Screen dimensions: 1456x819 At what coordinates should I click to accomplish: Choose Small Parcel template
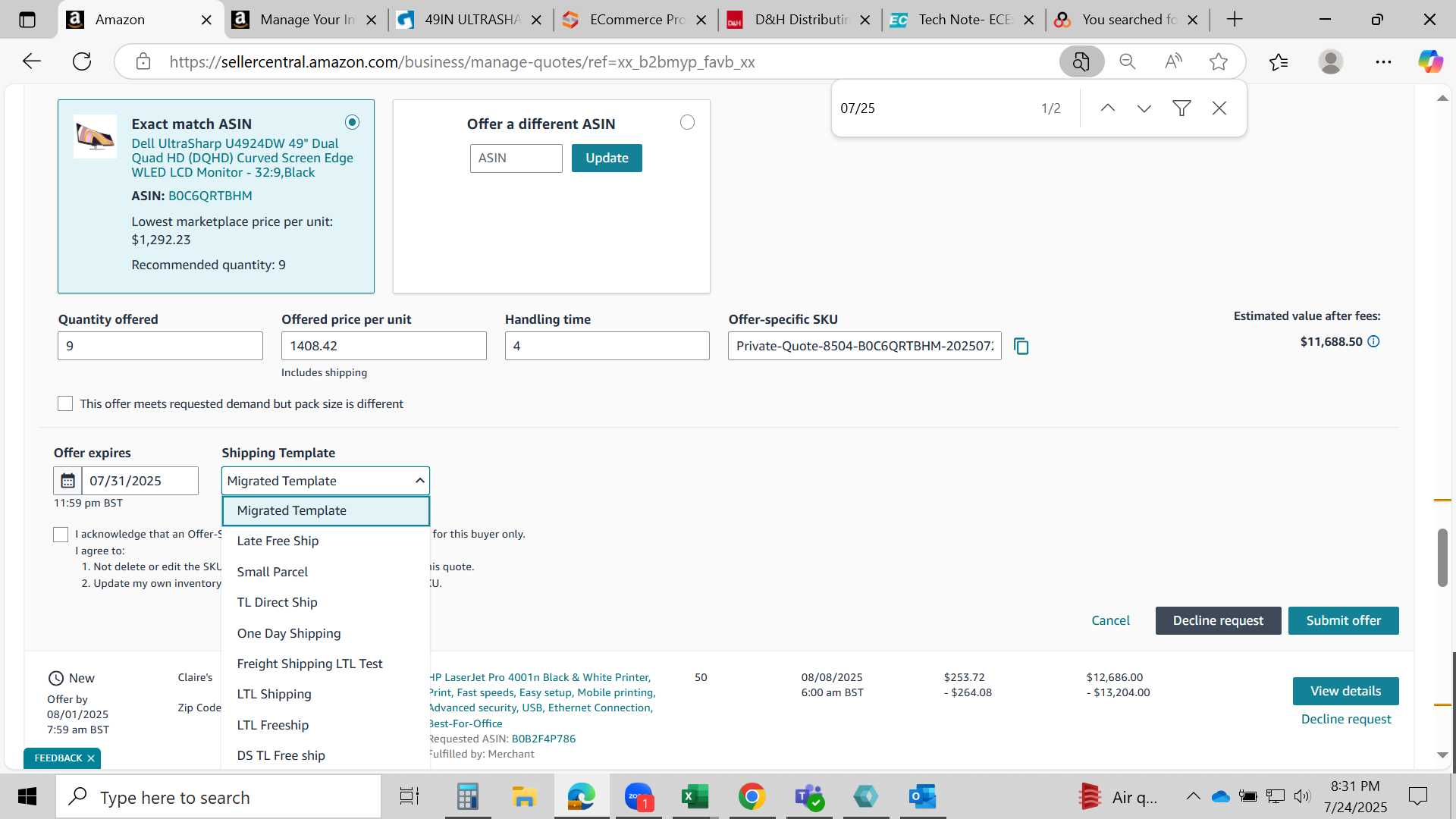click(325, 572)
